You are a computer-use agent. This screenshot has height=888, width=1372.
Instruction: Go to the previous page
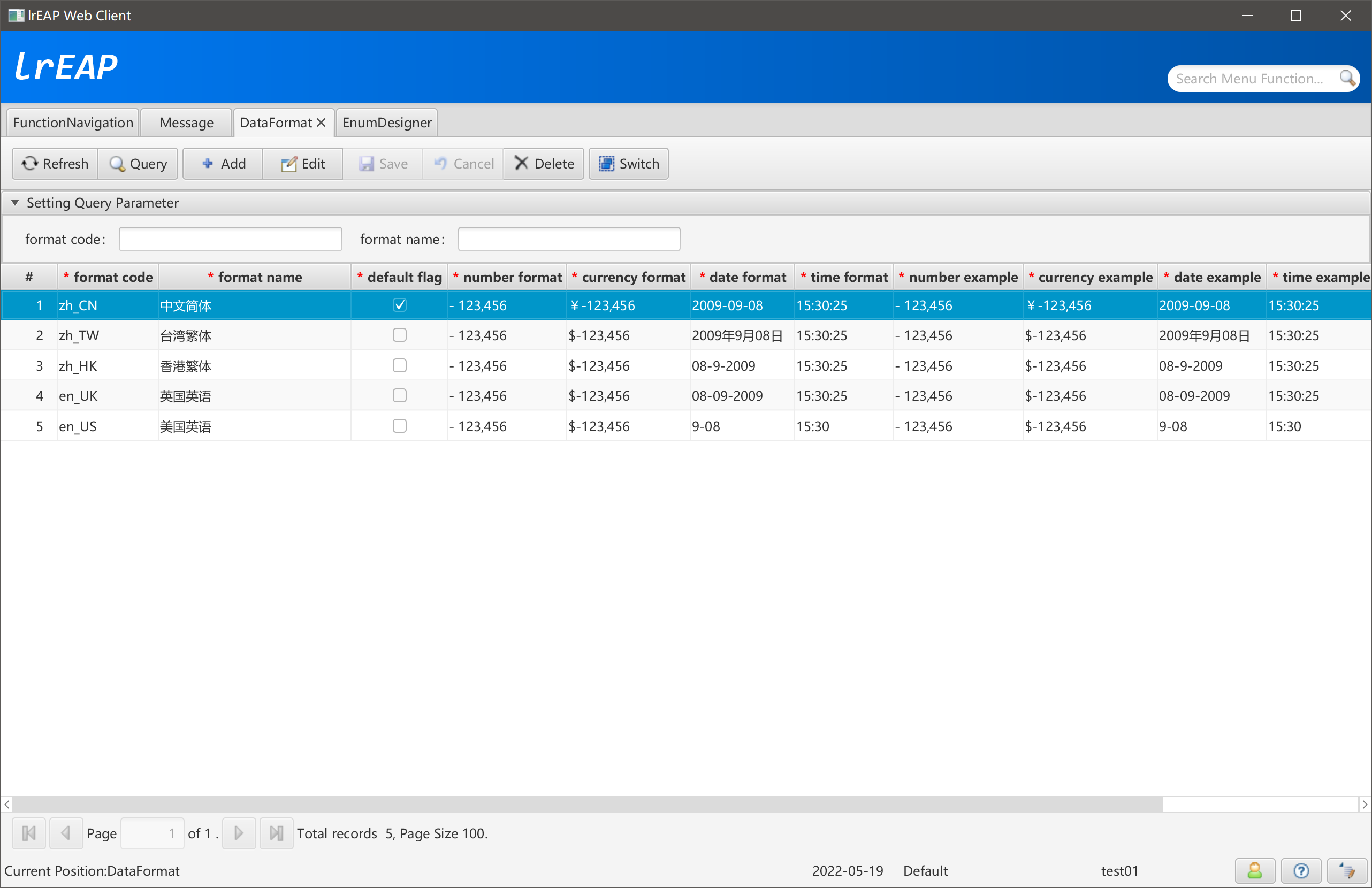click(66, 833)
